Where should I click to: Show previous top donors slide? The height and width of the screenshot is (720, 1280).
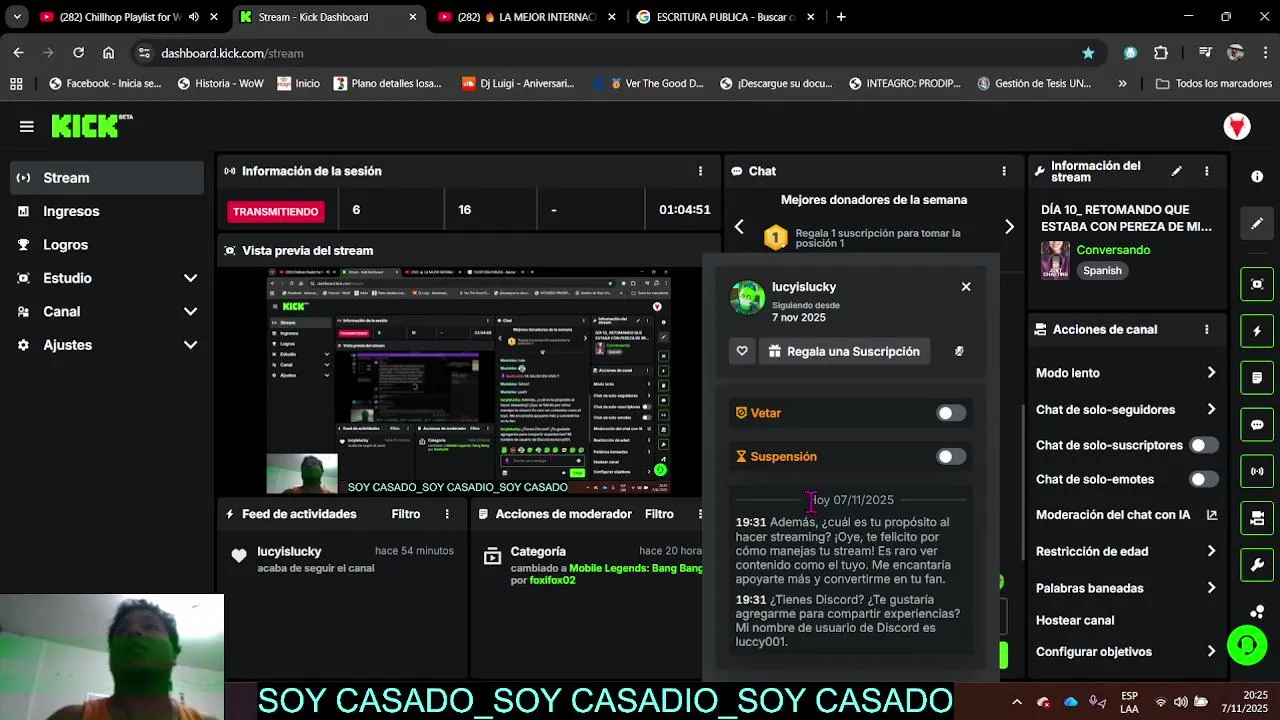(x=739, y=227)
